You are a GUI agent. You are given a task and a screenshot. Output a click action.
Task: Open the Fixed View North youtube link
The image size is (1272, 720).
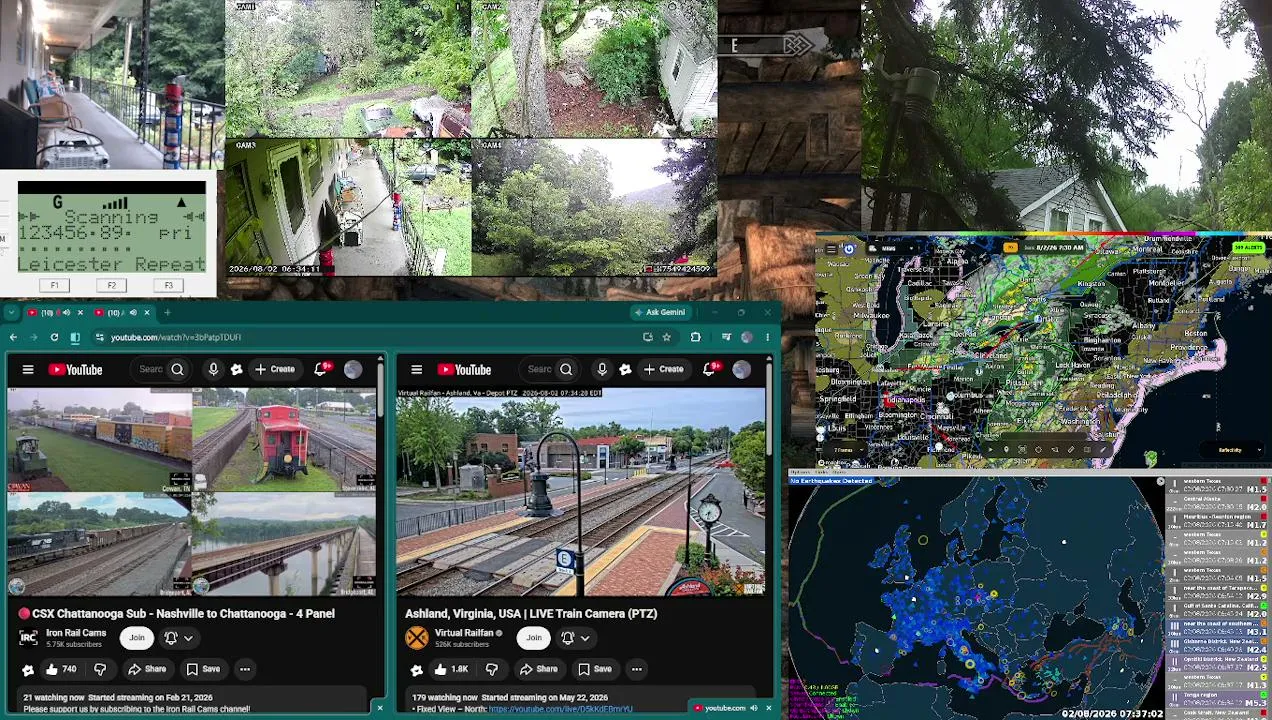[560, 709]
